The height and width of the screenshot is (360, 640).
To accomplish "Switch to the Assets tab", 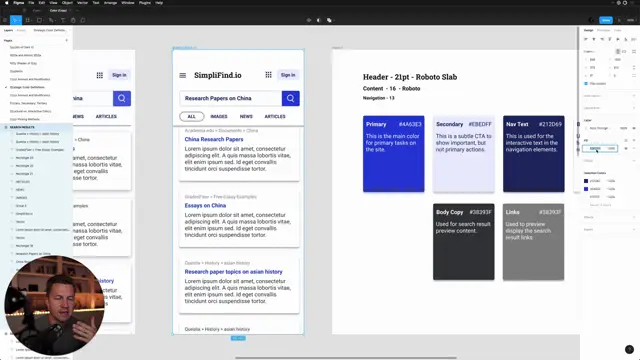I will [x=21, y=30].
